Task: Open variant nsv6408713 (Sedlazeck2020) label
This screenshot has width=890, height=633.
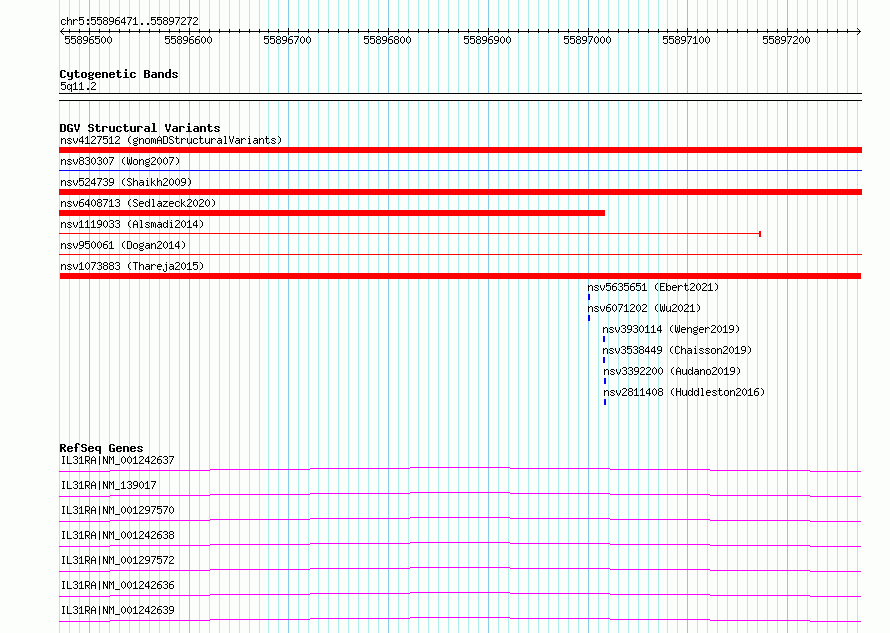Action: click(138, 203)
